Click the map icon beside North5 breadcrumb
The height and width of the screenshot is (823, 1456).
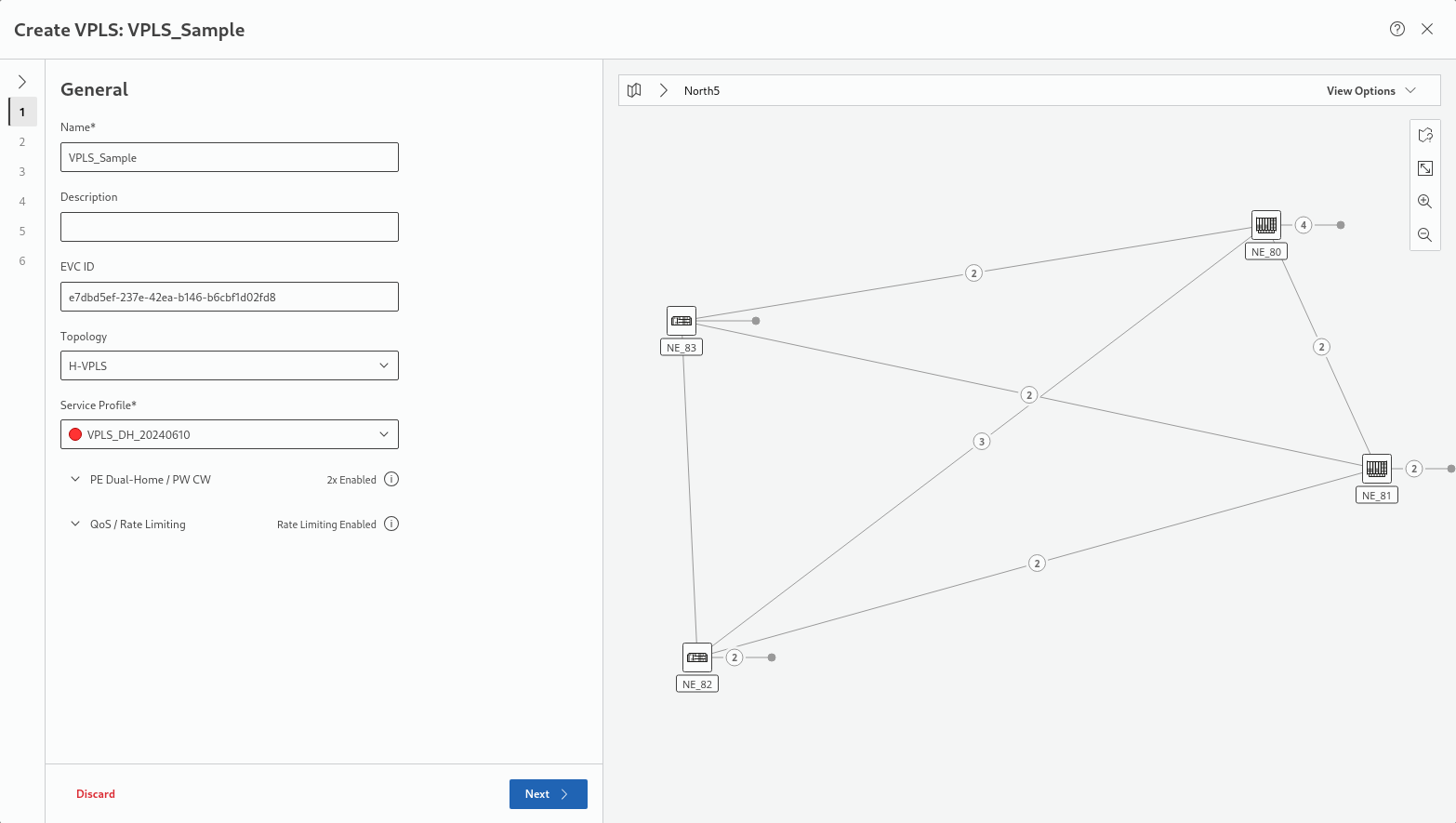tap(634, 90)
